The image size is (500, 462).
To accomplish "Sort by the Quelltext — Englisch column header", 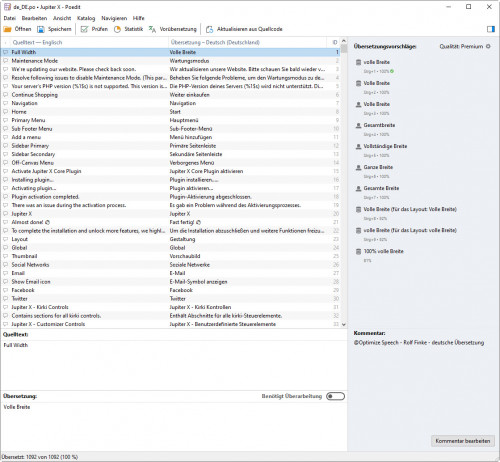I will (x=37, y=42).
